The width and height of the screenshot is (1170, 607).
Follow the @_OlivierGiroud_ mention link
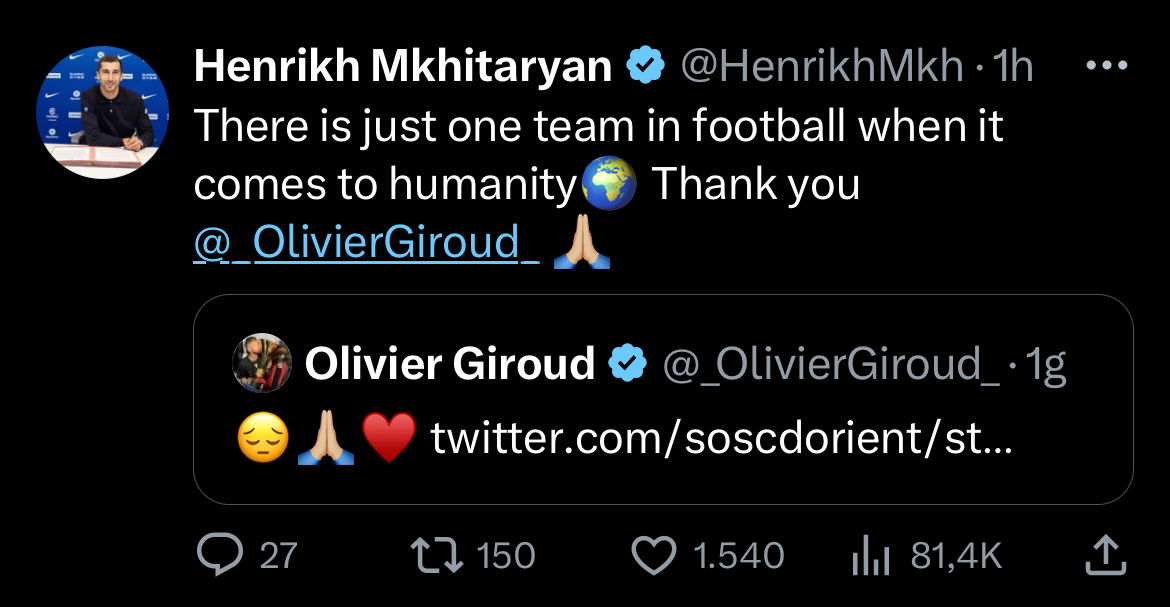366,243
